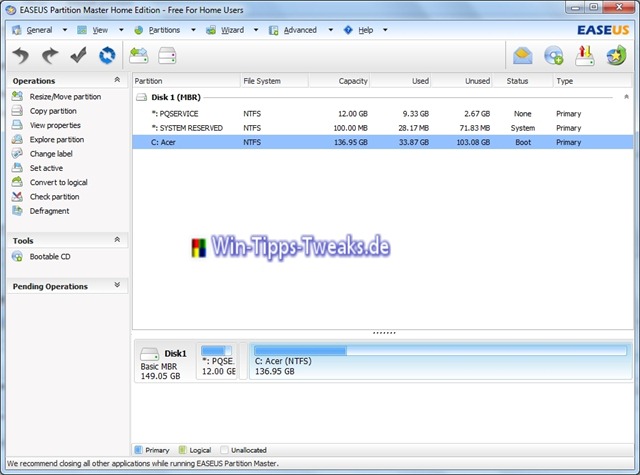Viewport: 640px width, 475px height.
Task: Click the Change label link
Action: click(x=51, y=154)
